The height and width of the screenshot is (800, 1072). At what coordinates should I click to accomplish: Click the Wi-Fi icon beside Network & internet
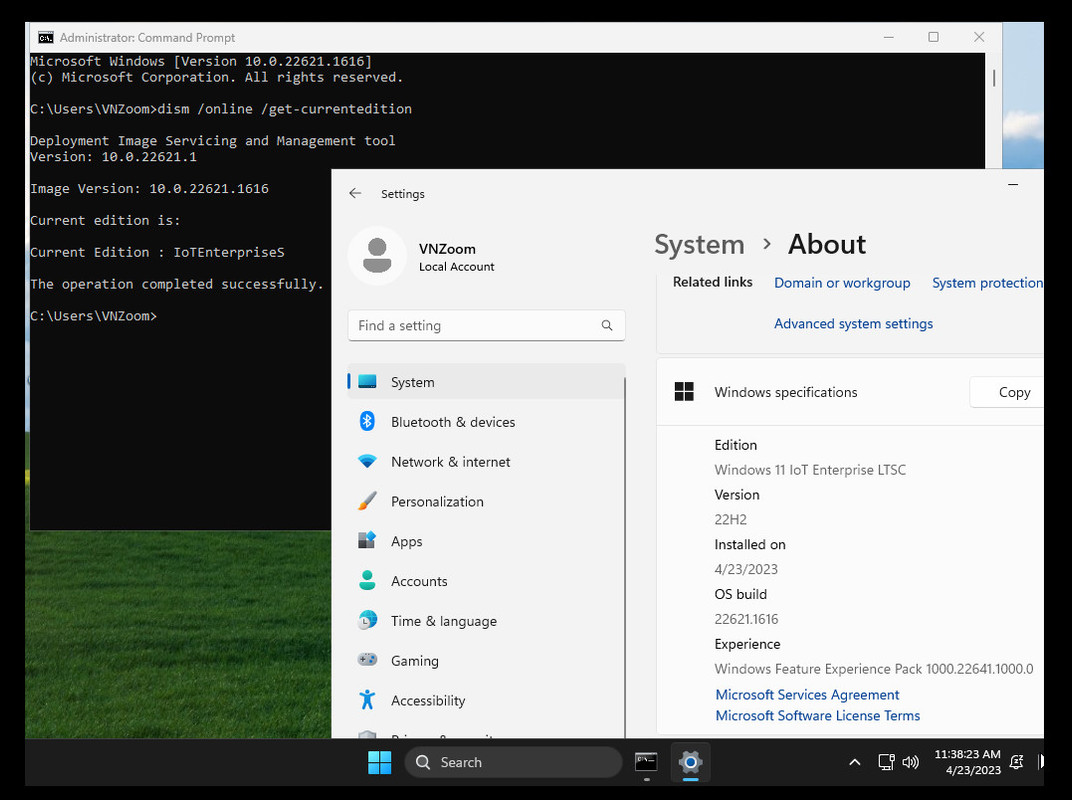[x=367, y=461]
